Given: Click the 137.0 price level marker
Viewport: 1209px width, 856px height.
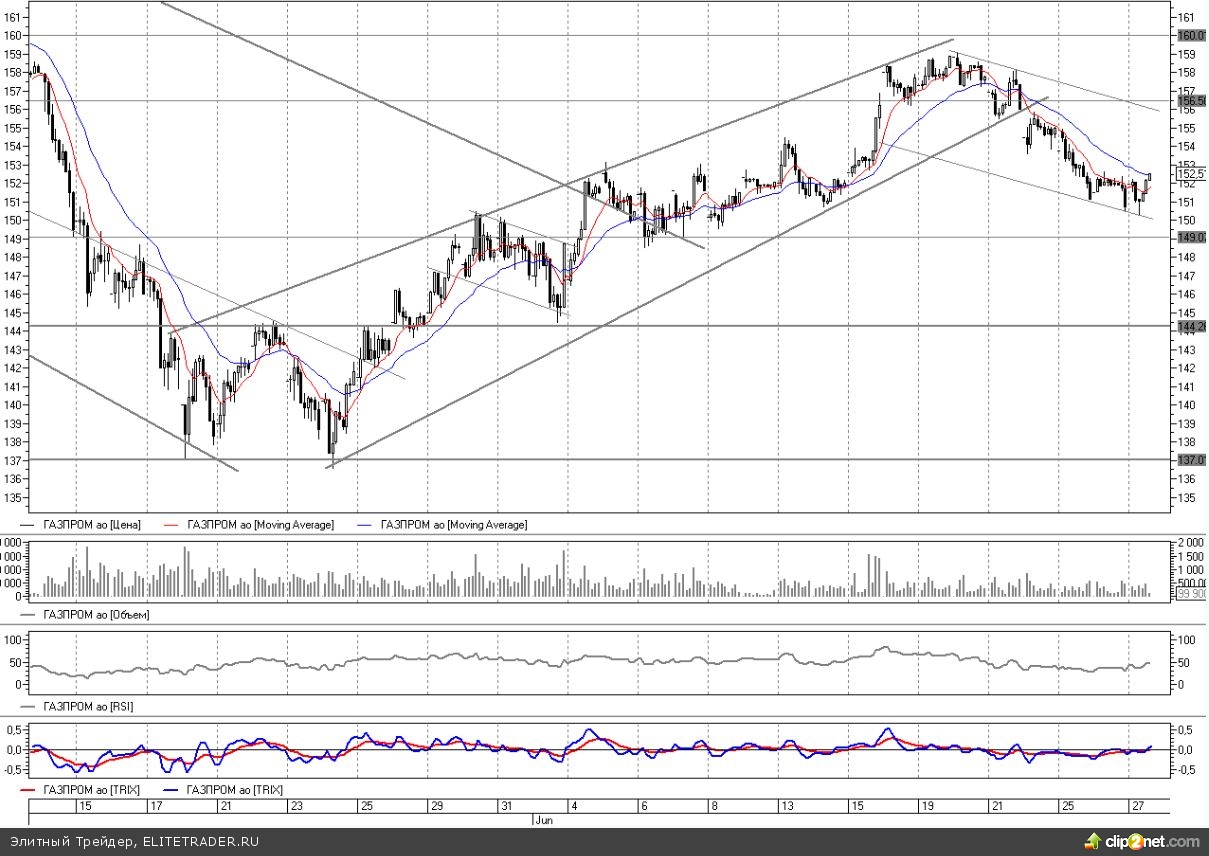Looking at the screenshot, I should [x=1192, y=460].
